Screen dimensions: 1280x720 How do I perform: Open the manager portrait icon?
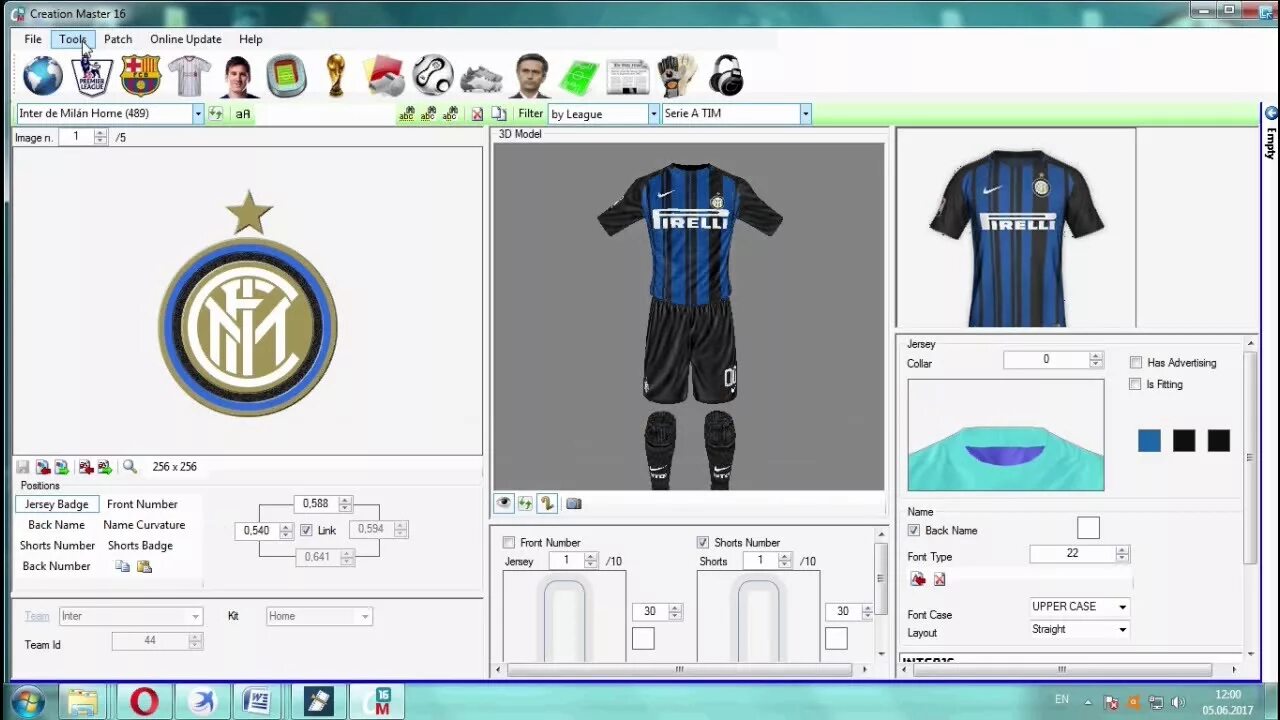point(531,76)
